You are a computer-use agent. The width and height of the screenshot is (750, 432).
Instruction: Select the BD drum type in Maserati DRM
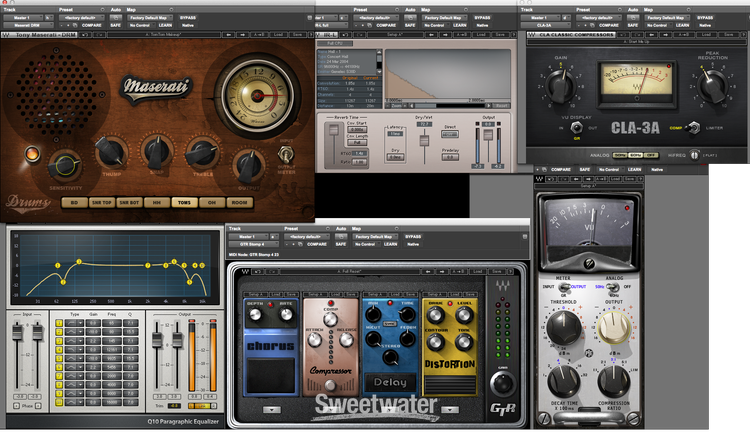pyautogui.click(x=74, y=202)
